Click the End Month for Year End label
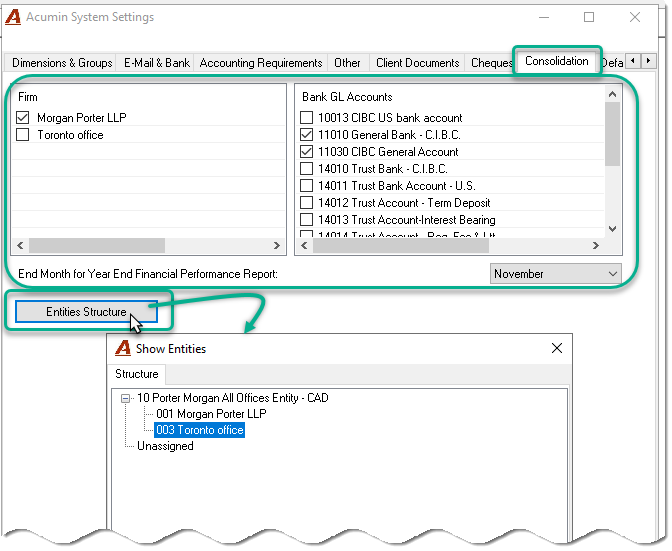 tap(148, 274)
